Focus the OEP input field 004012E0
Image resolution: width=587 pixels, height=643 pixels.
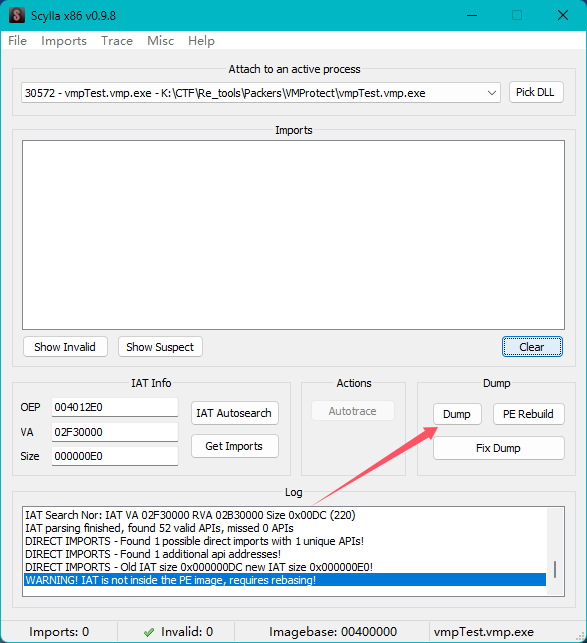pos(115,407)
